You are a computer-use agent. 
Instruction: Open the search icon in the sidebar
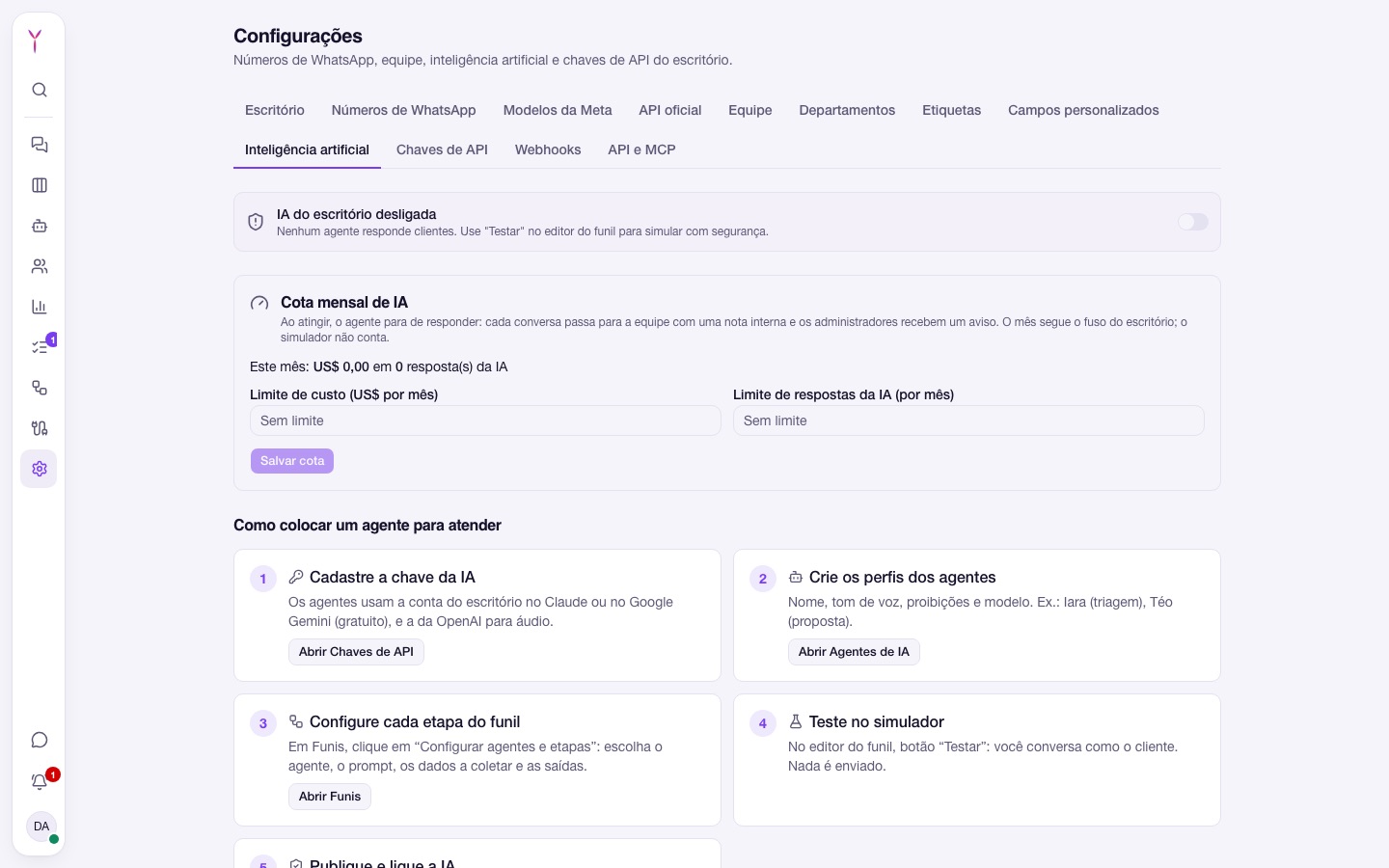[40, 90]
